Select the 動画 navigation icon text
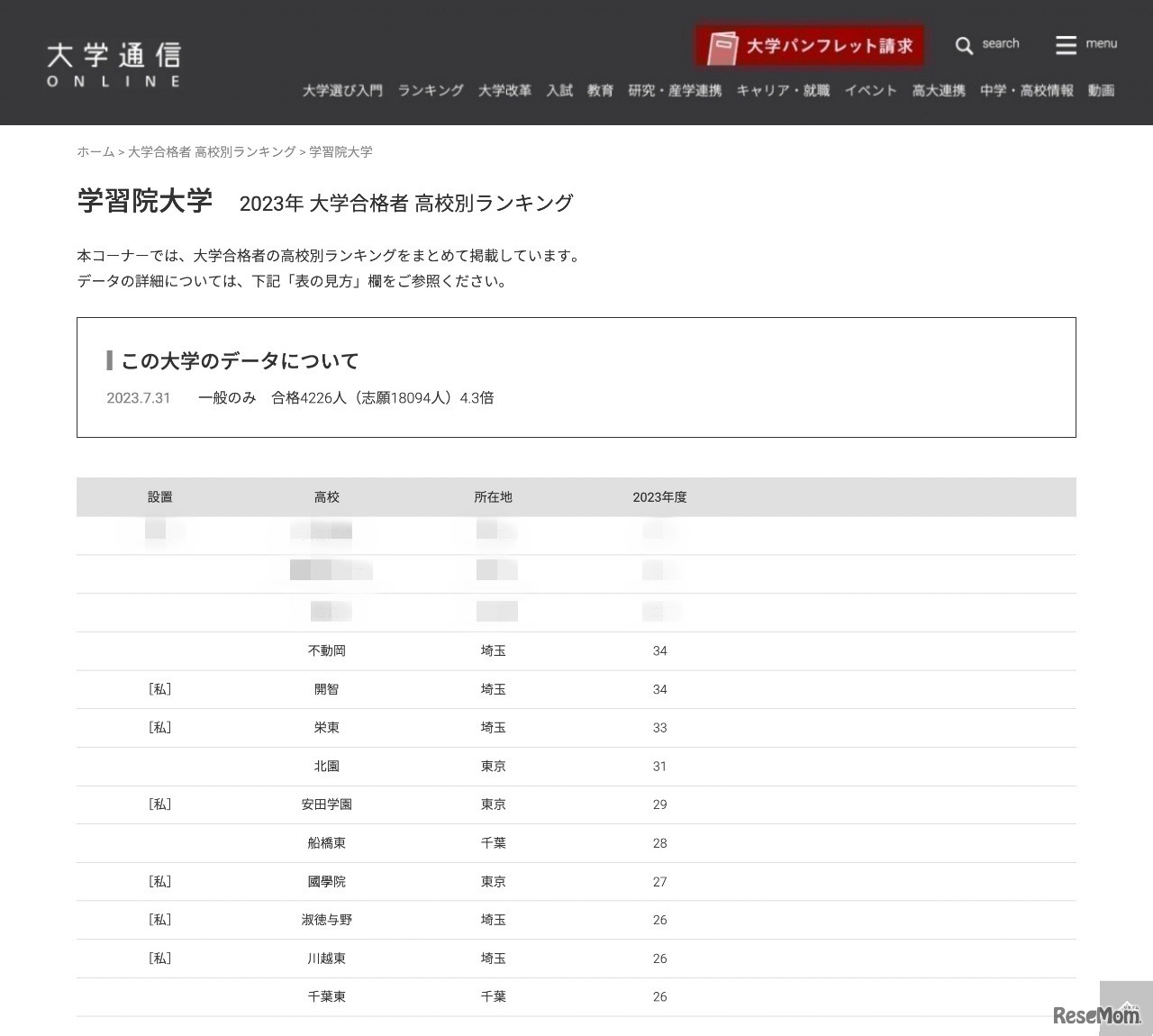 click(1100, 90)
